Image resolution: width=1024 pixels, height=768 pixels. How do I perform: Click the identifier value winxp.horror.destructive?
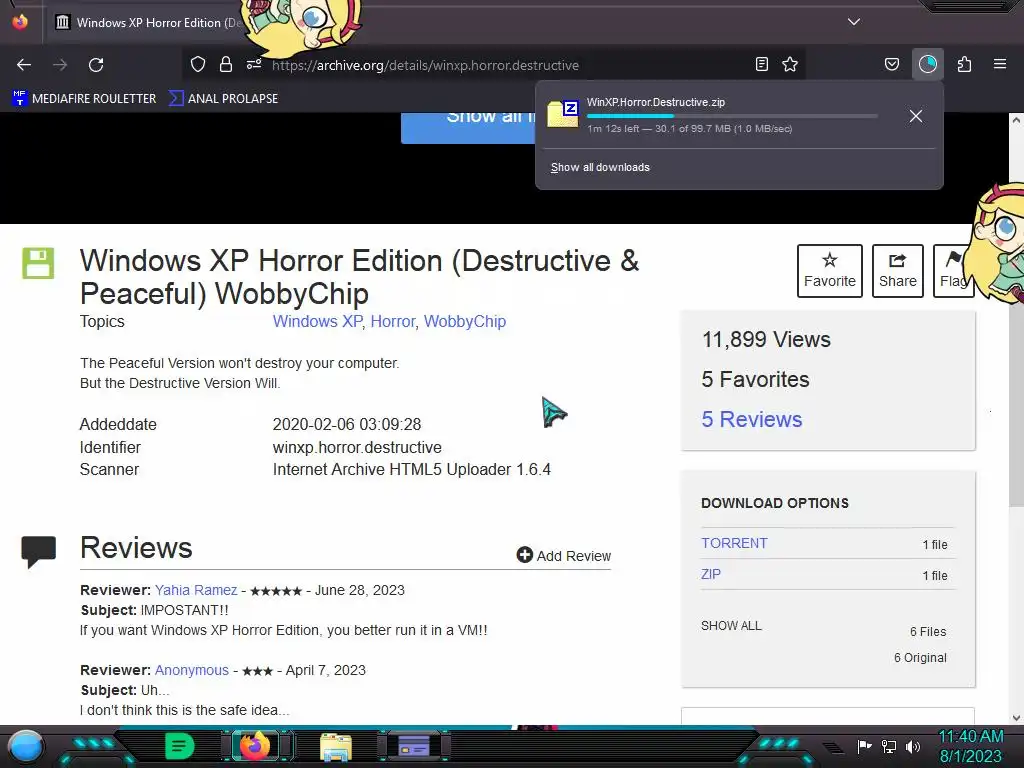(x=357, y=447)
